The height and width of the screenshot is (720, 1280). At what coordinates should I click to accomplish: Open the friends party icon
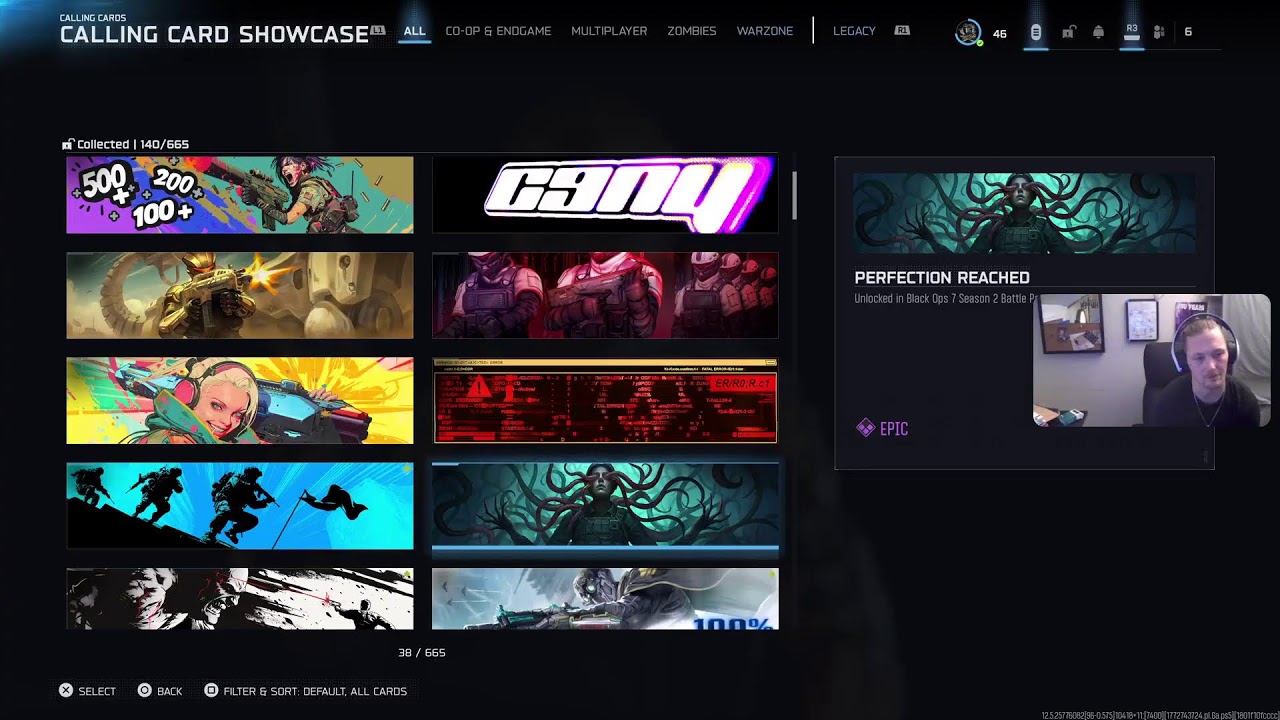[1159, 32]
